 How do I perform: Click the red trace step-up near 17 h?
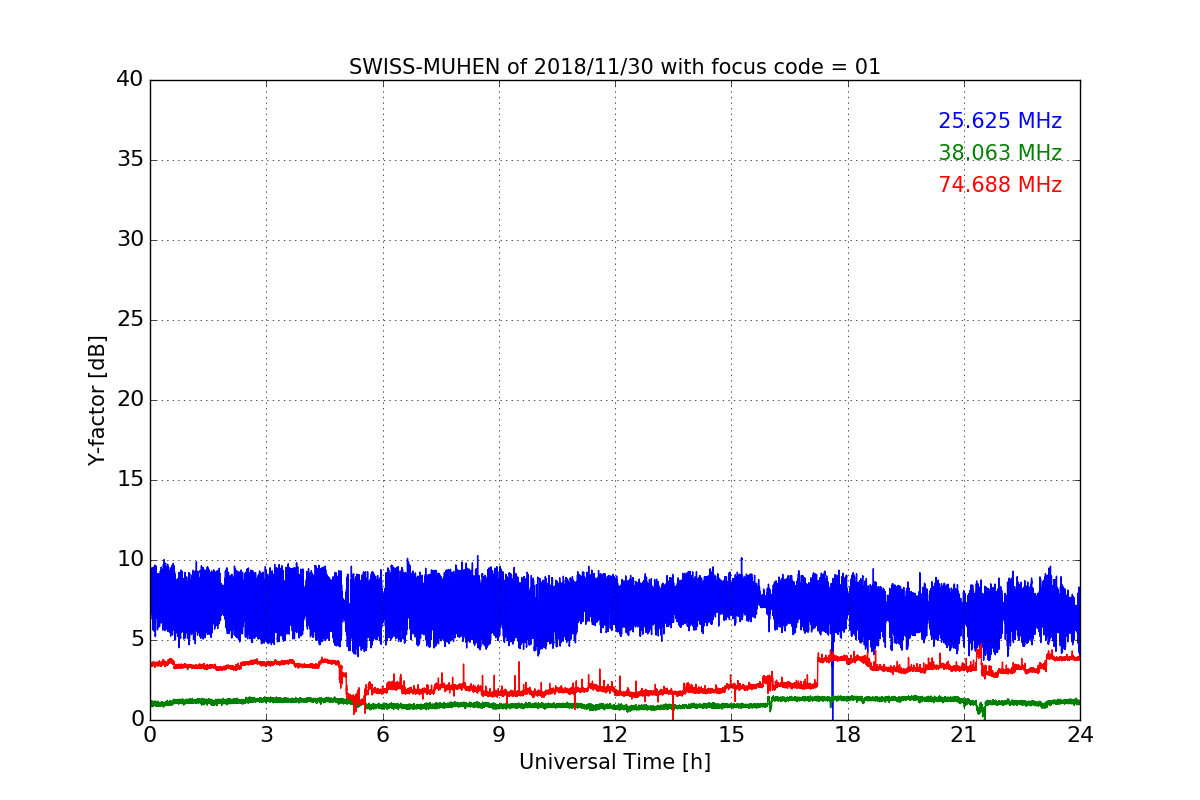click(817, 670)
